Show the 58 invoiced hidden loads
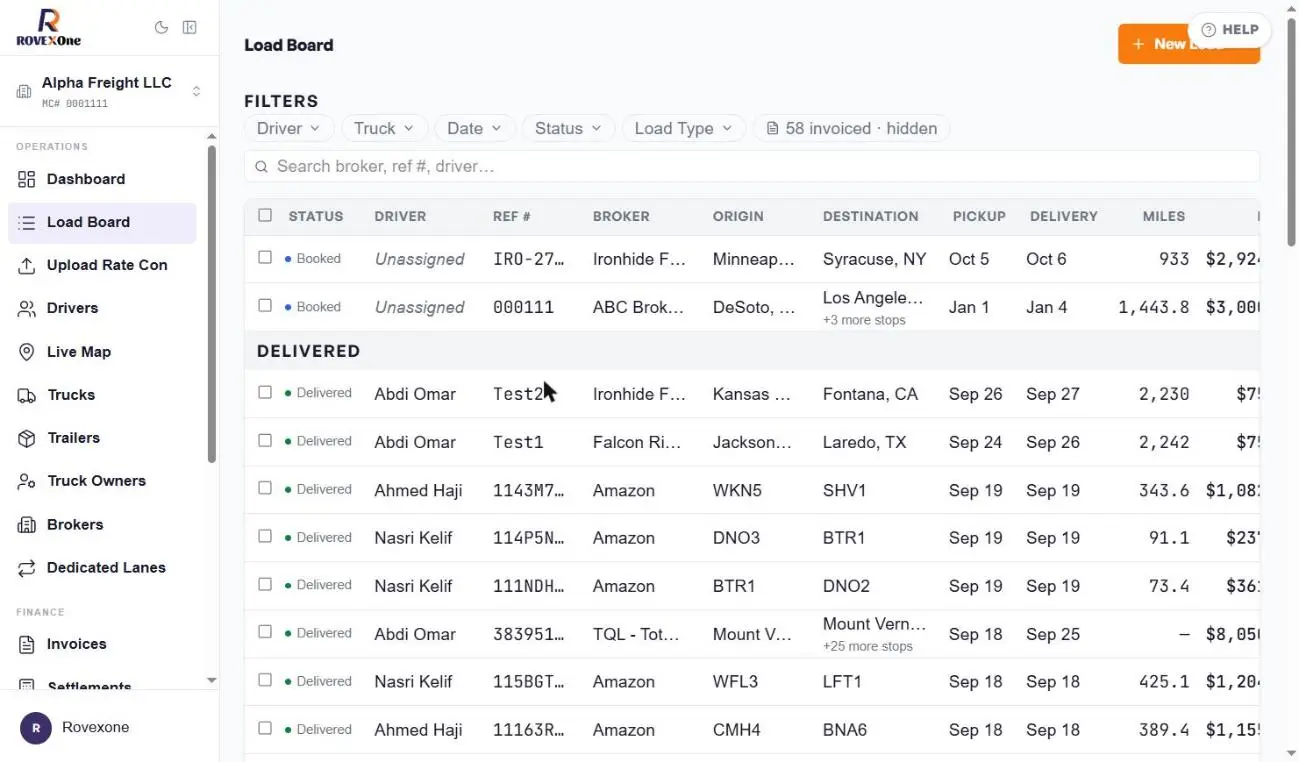Viewport: 1299px width, 762px height. [x=851, y=128]
